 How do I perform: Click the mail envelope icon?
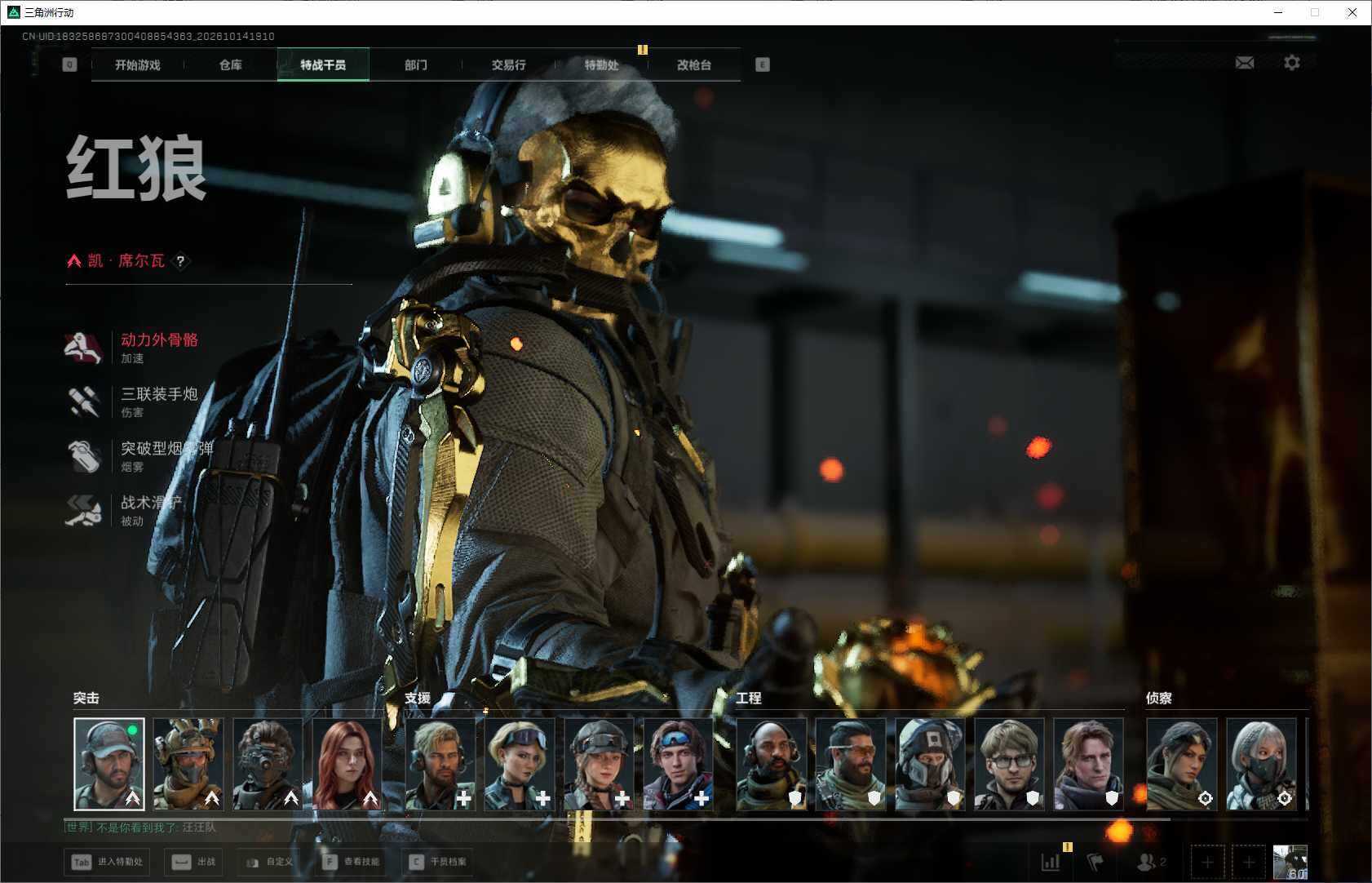(1245, 63)
